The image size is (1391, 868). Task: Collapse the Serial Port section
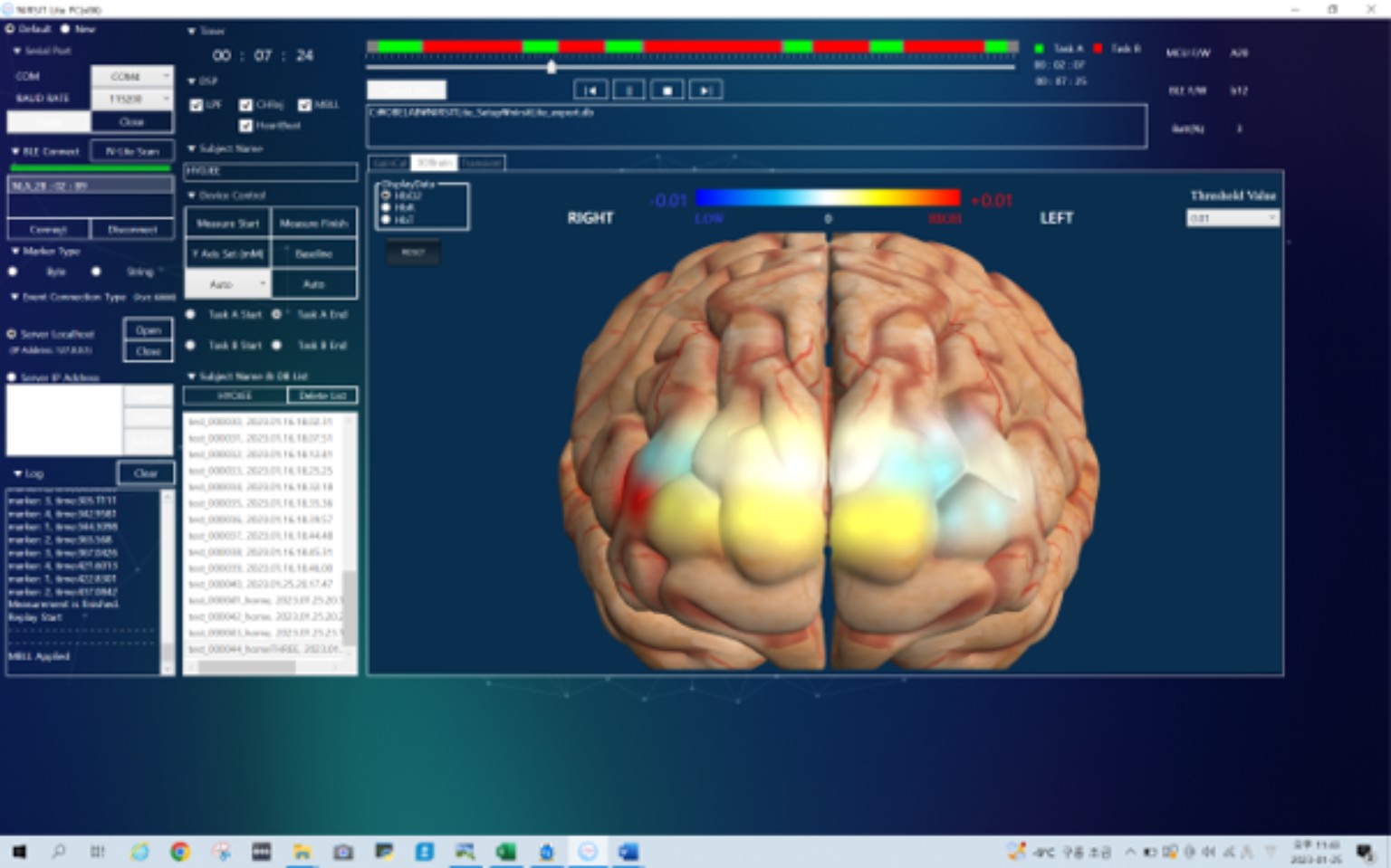17,51
